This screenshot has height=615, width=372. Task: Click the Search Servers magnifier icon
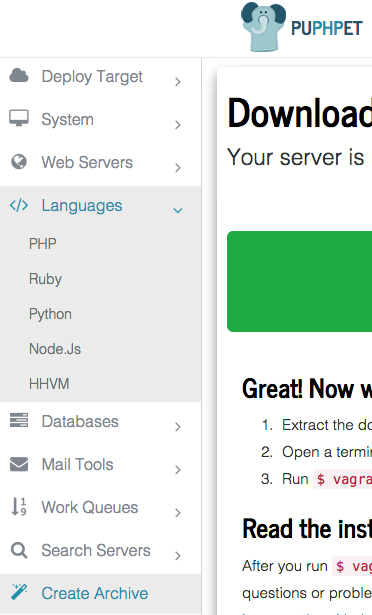(x=19, y=550)
